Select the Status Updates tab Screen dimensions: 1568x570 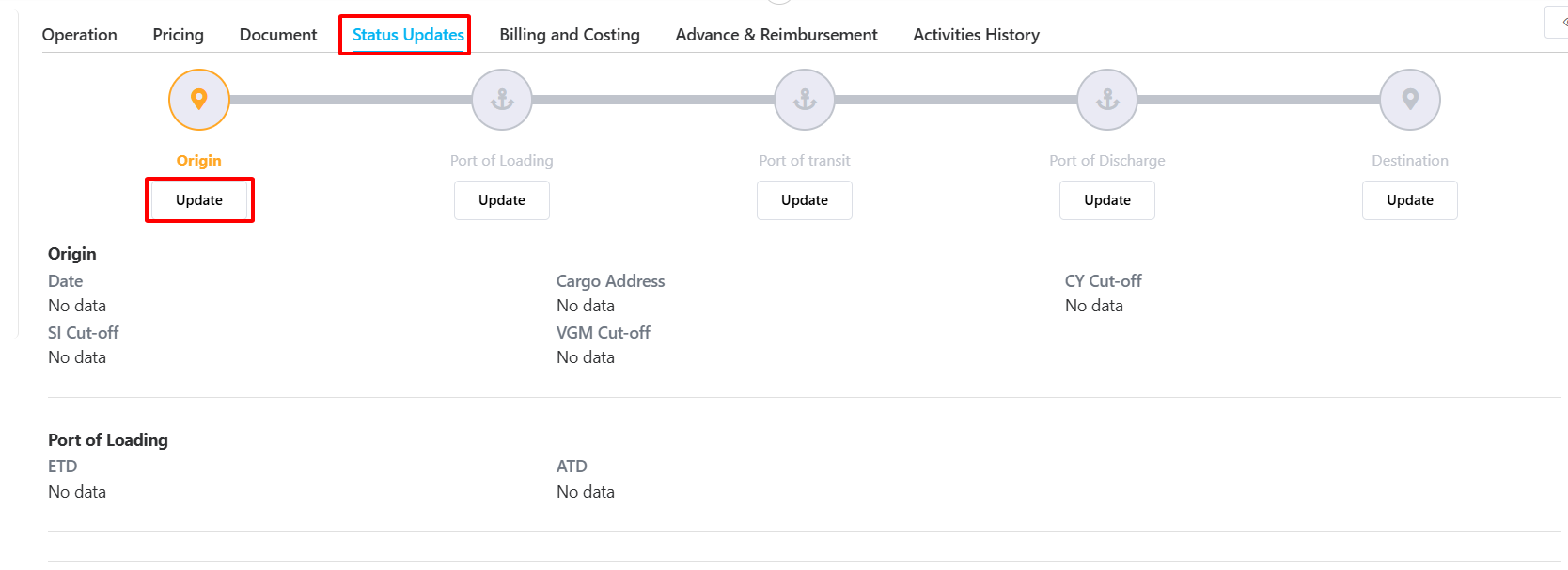click(408, 35)
